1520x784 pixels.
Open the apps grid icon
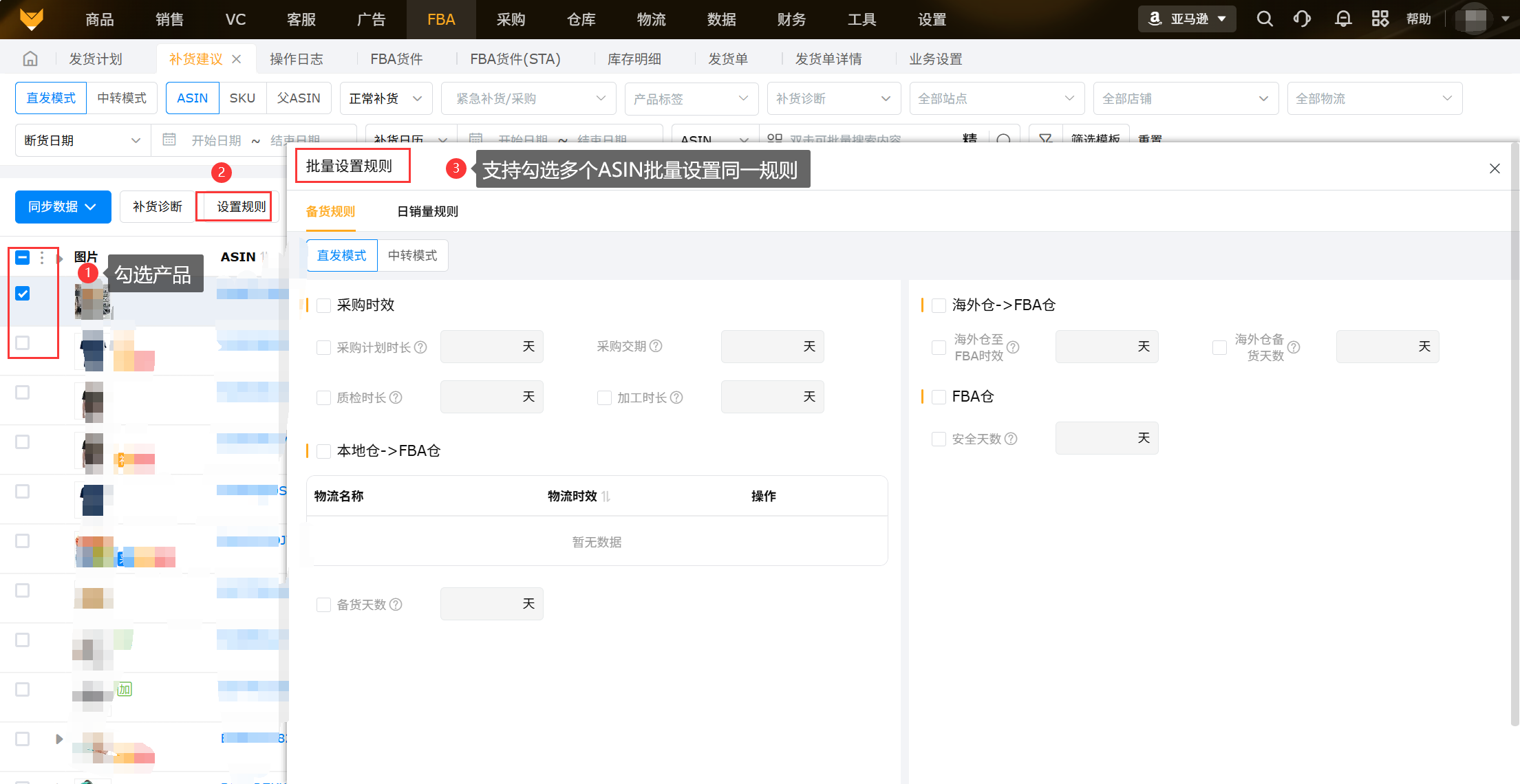(1380, 19)
